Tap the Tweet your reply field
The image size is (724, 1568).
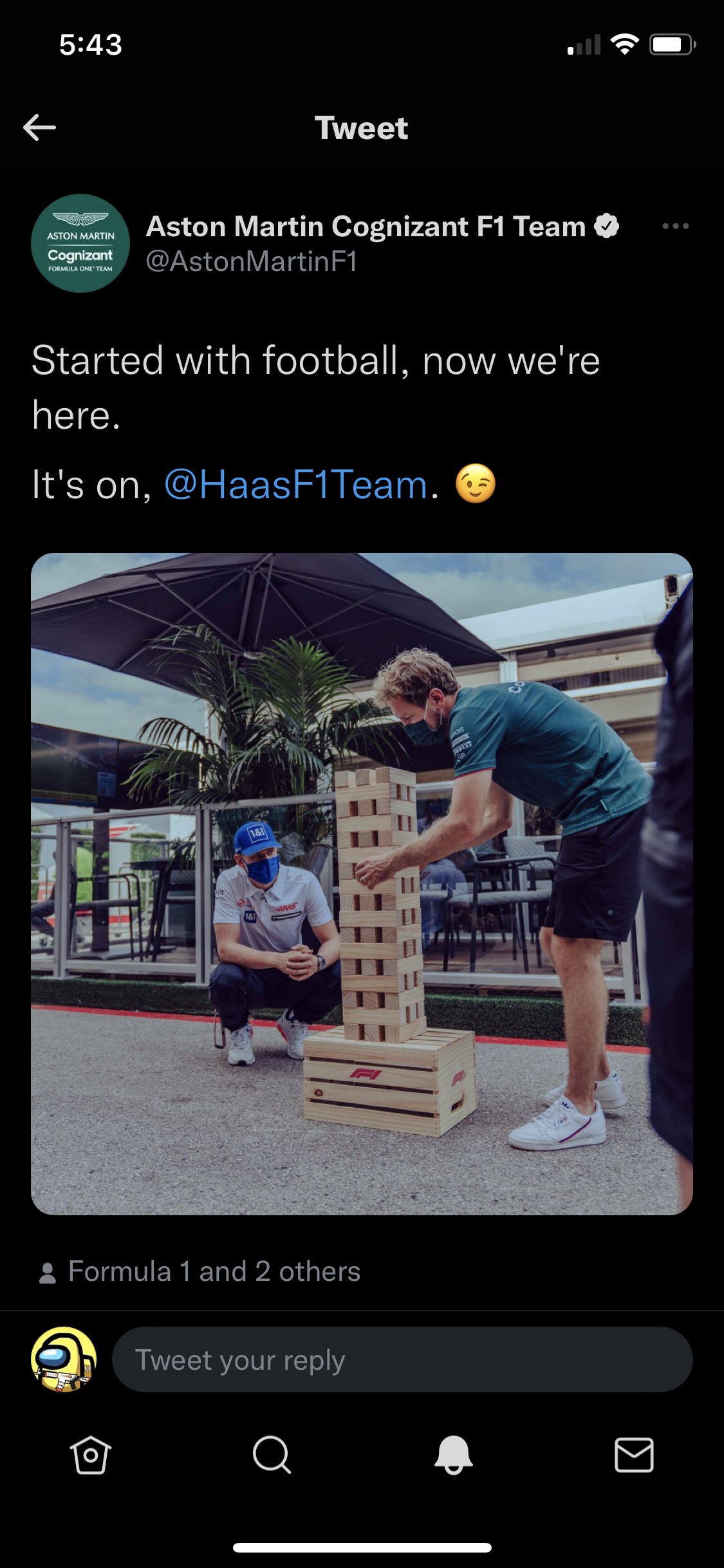[402, 1359]
